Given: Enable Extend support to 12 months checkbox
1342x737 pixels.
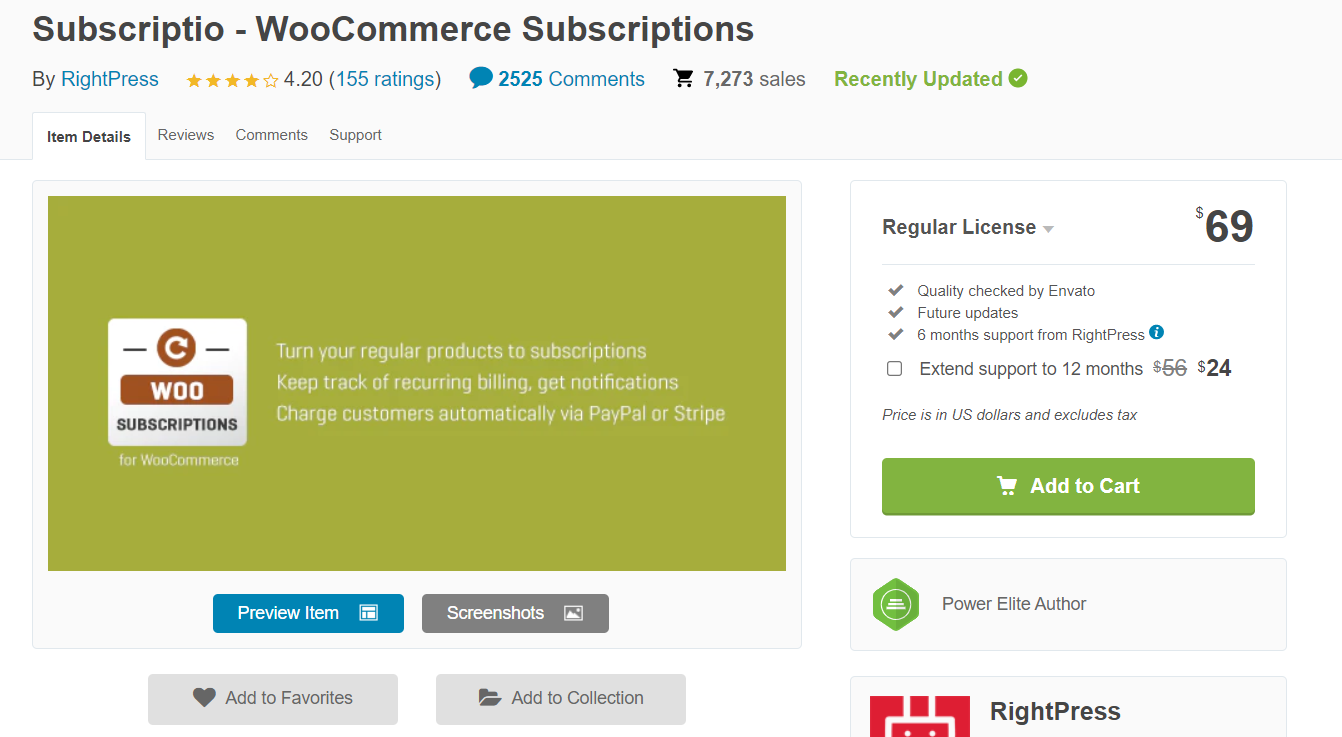Looking at the screenshot, I should pyautogui.click(x=894, y=369).
